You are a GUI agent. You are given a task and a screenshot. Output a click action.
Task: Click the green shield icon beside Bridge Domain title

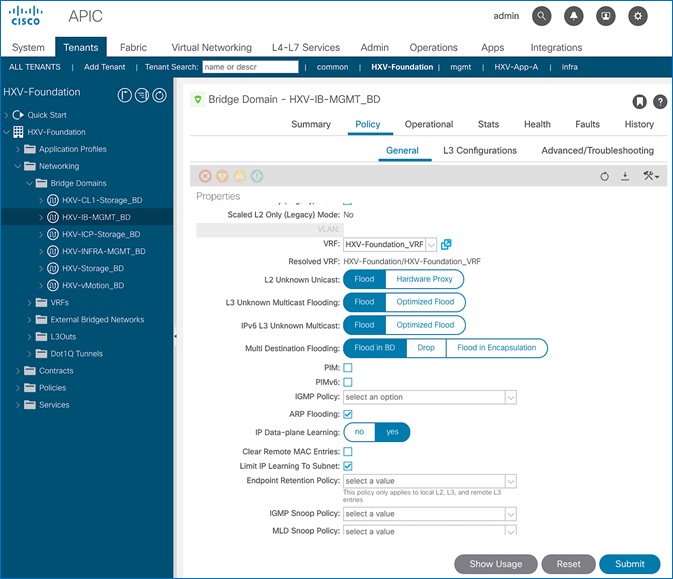197,100
